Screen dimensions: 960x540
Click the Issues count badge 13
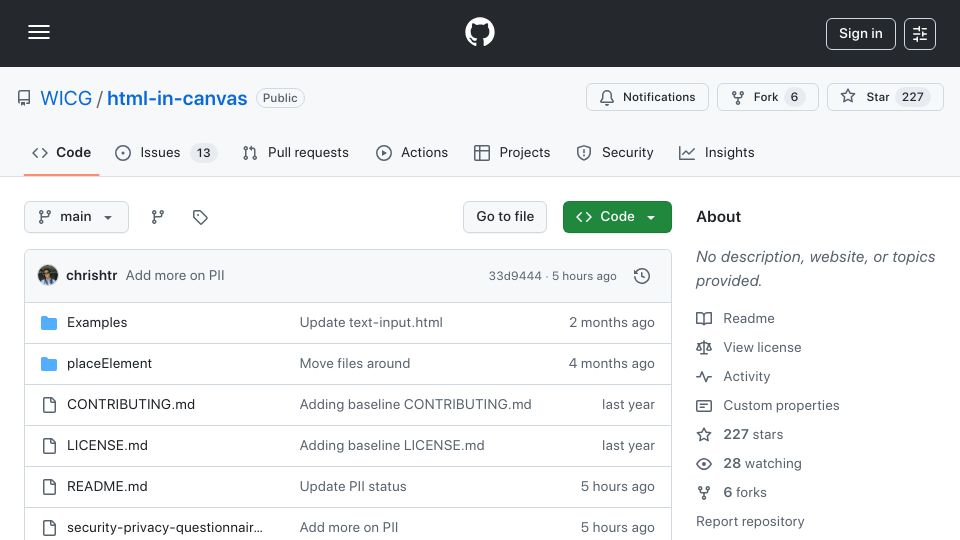click(203, 152)
